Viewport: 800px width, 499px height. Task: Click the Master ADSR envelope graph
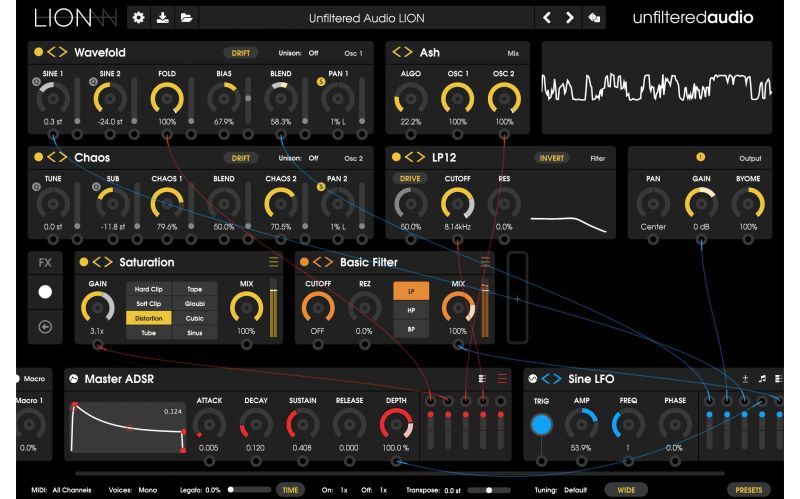(x=128, y=428)
